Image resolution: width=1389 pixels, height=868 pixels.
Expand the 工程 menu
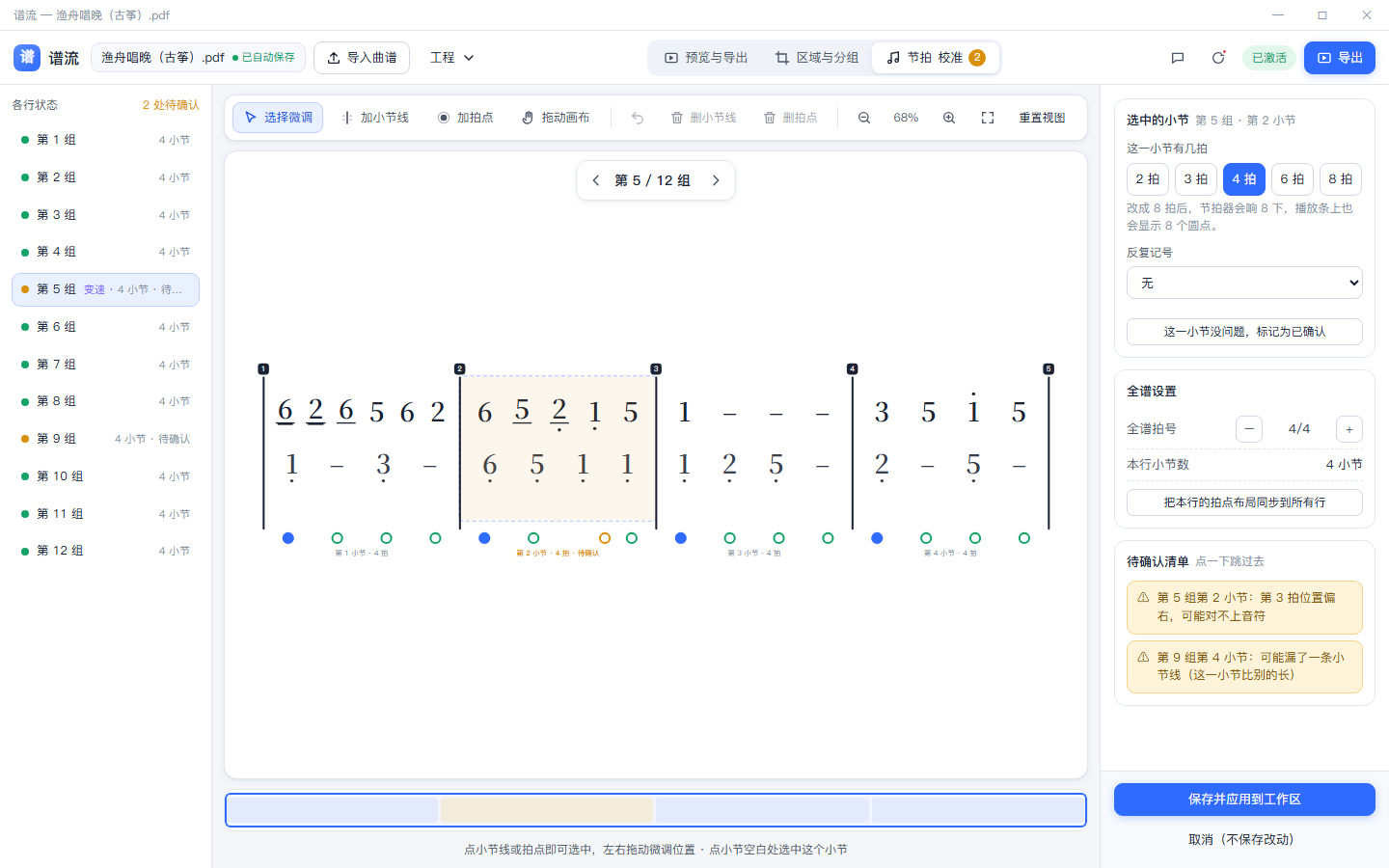pyautogui.click(x=452, y=58)
